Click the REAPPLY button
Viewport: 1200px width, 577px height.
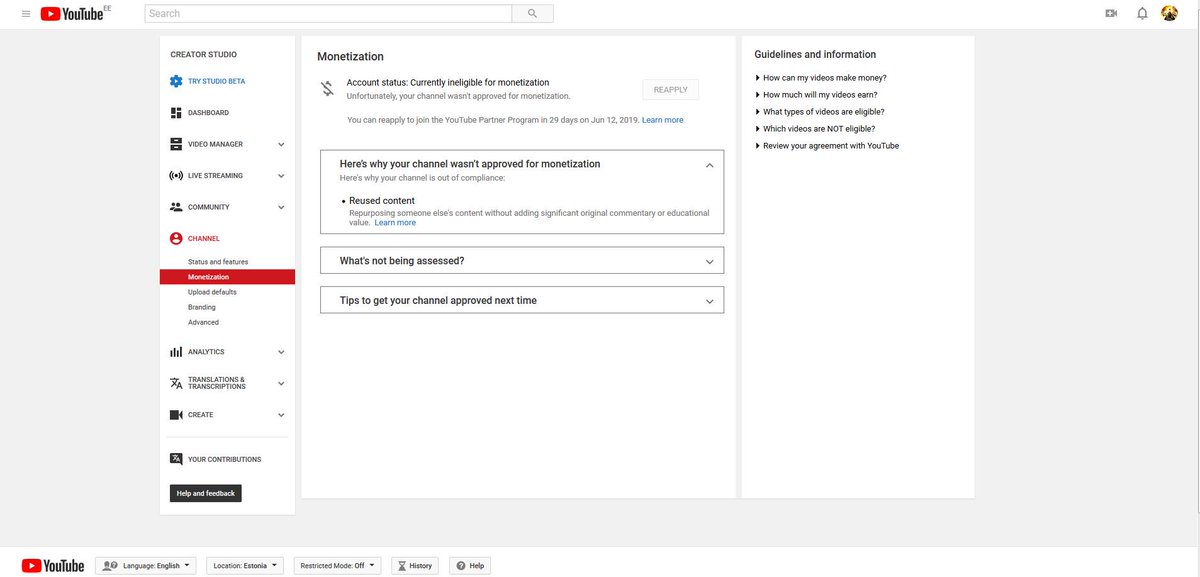670,90
